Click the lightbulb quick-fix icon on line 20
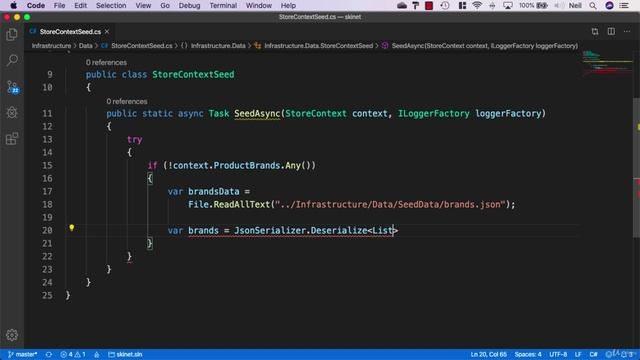Screen dimensions: 640x360 pos(71,228)
